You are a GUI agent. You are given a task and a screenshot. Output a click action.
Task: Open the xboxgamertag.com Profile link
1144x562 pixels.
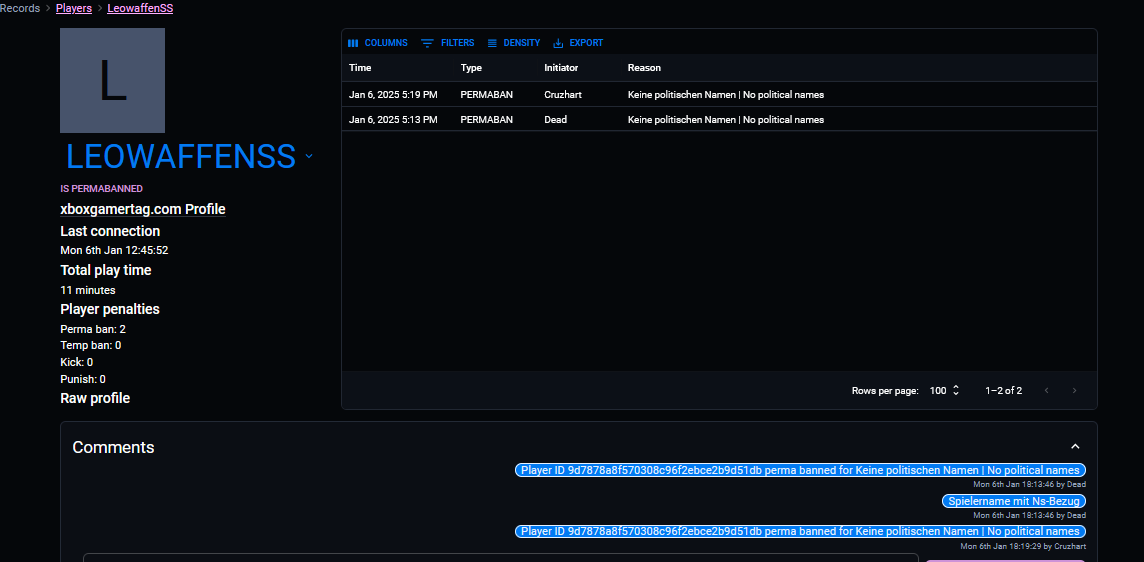click(x=142, y=209)
